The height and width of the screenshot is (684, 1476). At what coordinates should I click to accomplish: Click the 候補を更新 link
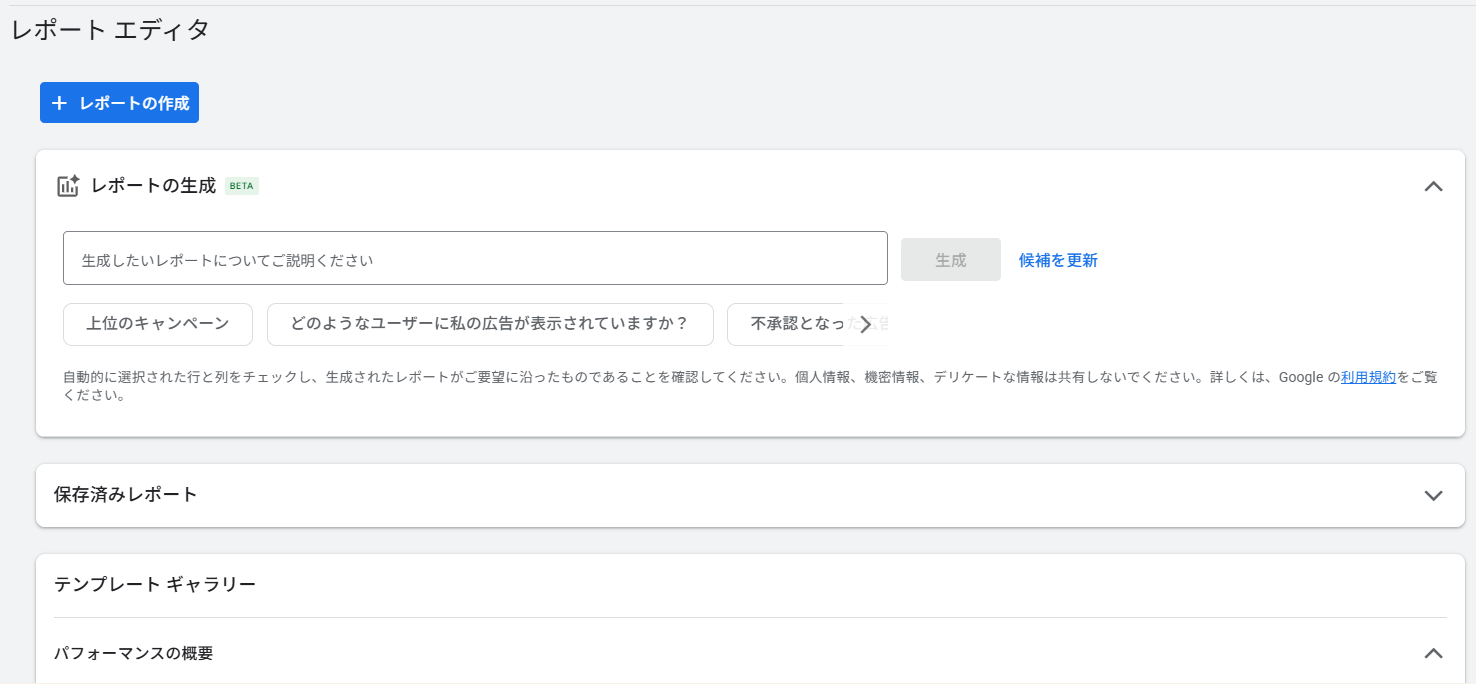(x=1058, y=260)
